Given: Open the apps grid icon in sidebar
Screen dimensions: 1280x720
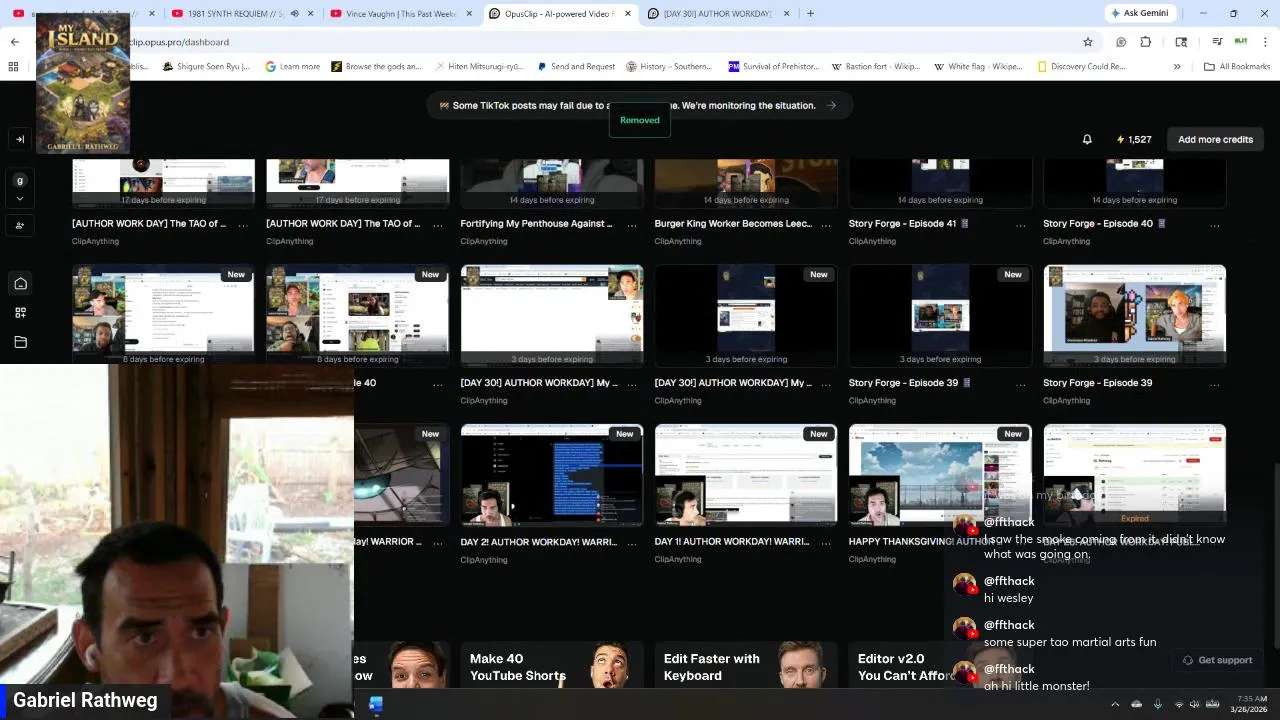Looking at the screenshot, I should coord(20,313).
